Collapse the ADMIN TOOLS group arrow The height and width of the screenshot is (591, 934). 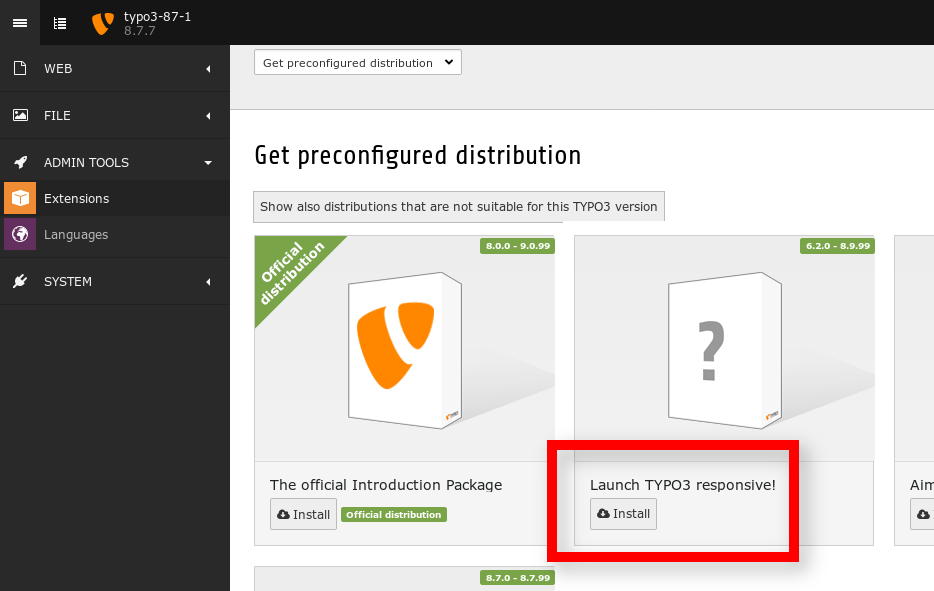pyautogui.click(x=208, y=163)
